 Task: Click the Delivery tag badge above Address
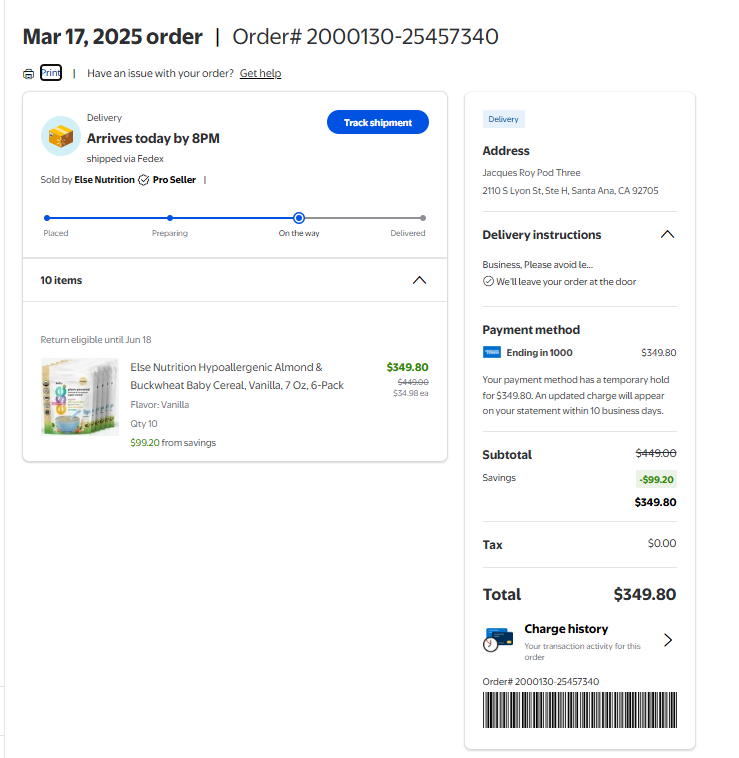click(x=503, y=119)
